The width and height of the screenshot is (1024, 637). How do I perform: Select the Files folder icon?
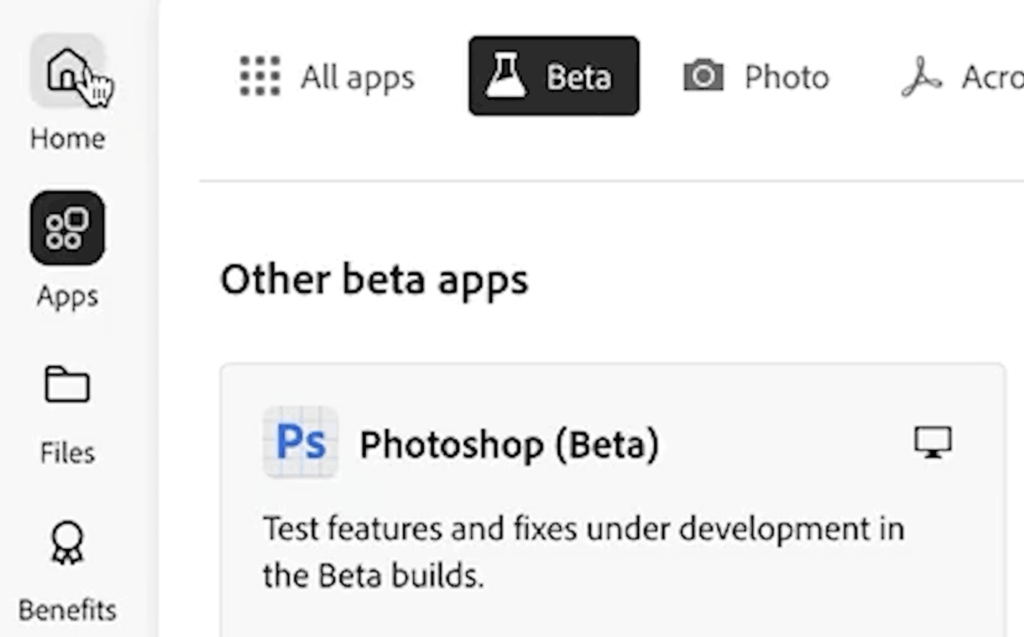(x=67, y=385)
